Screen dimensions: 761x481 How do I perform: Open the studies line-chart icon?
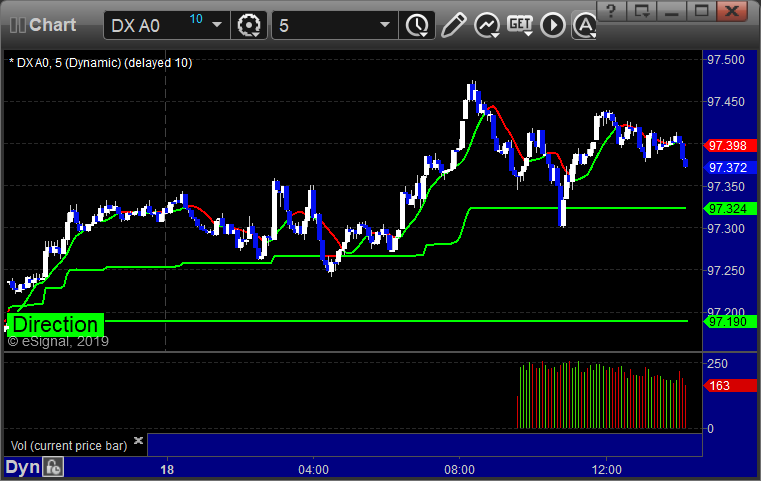point(487,25)
